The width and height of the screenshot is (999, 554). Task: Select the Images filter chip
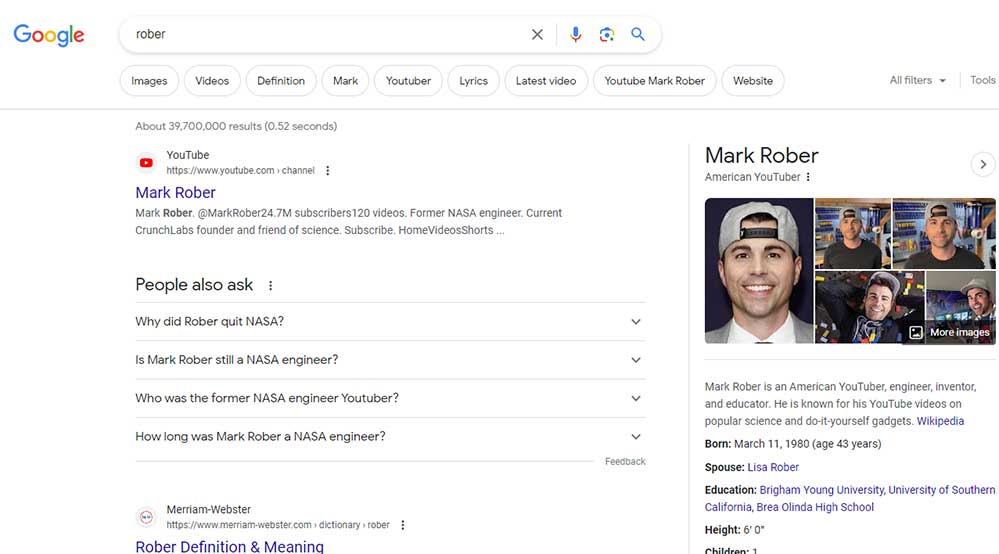(x=149, y=81)
